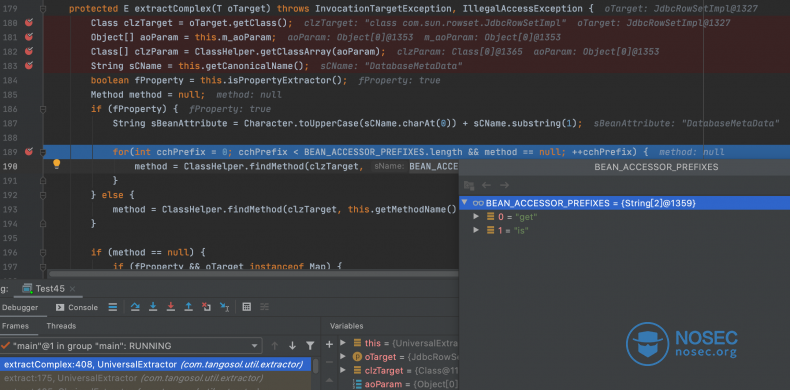Viewport: 790px width, 390px height.
Task: Expand the oTarget variable
Action: (343, 357)
